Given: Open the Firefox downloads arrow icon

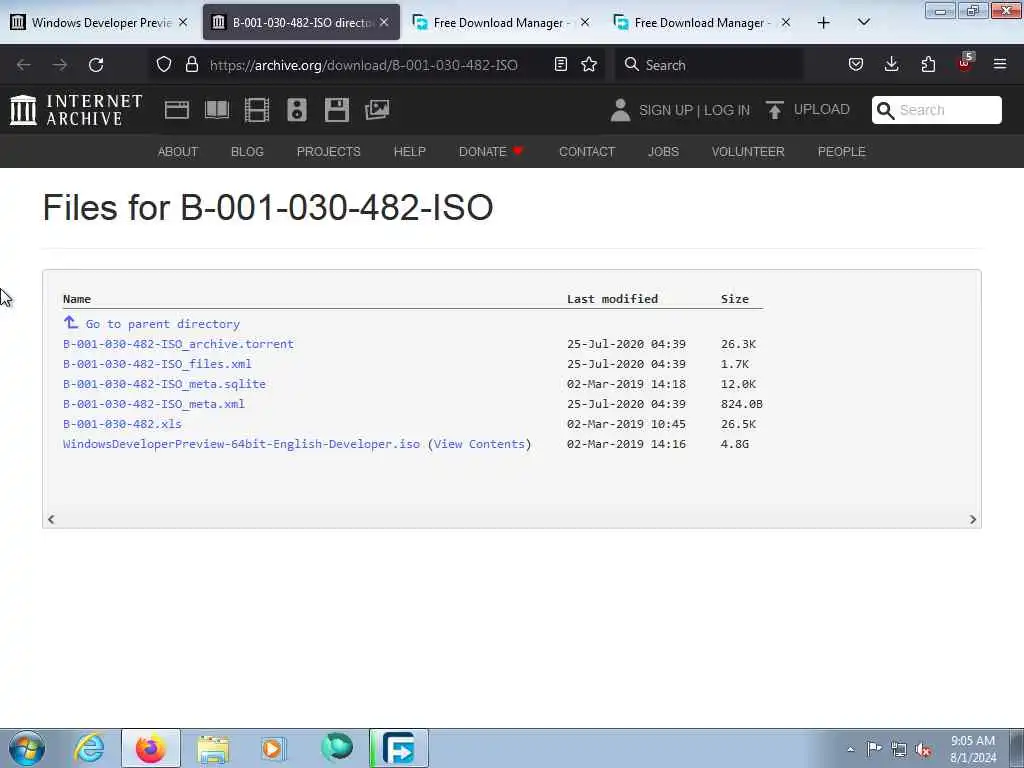Looking at the screenshot, I should click(x=891, y=64).
